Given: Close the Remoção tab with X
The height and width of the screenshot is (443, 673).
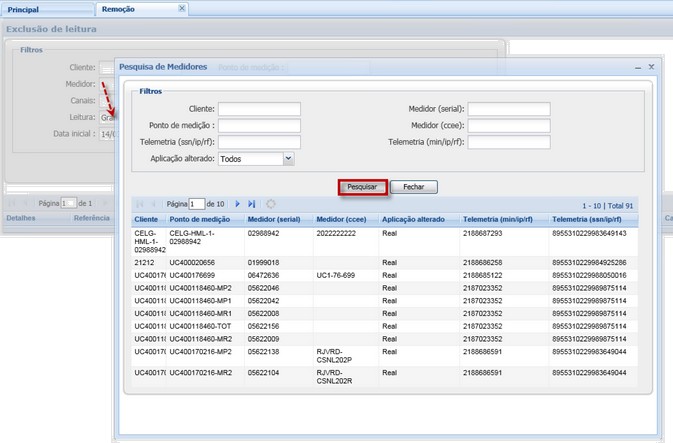Looking at the screenshot, I should pyautogui.click(x=181, y=8).
